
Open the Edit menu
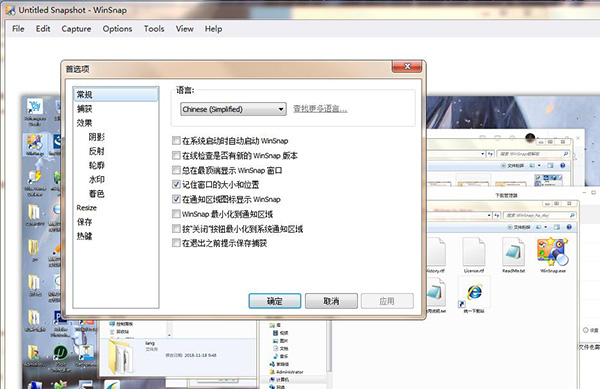tap(43, 29)
